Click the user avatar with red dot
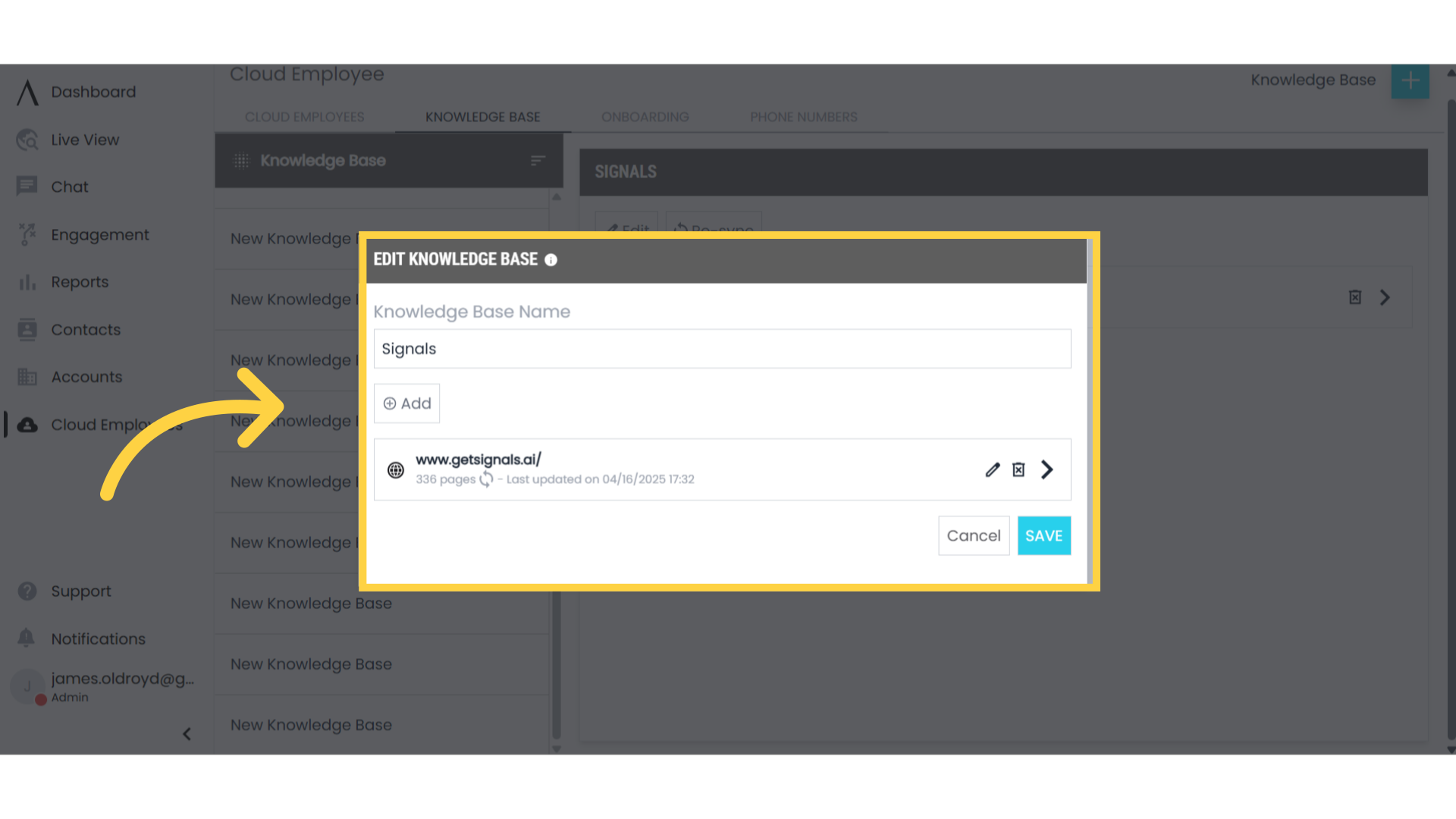The image size is (1456, 819). 28,687
